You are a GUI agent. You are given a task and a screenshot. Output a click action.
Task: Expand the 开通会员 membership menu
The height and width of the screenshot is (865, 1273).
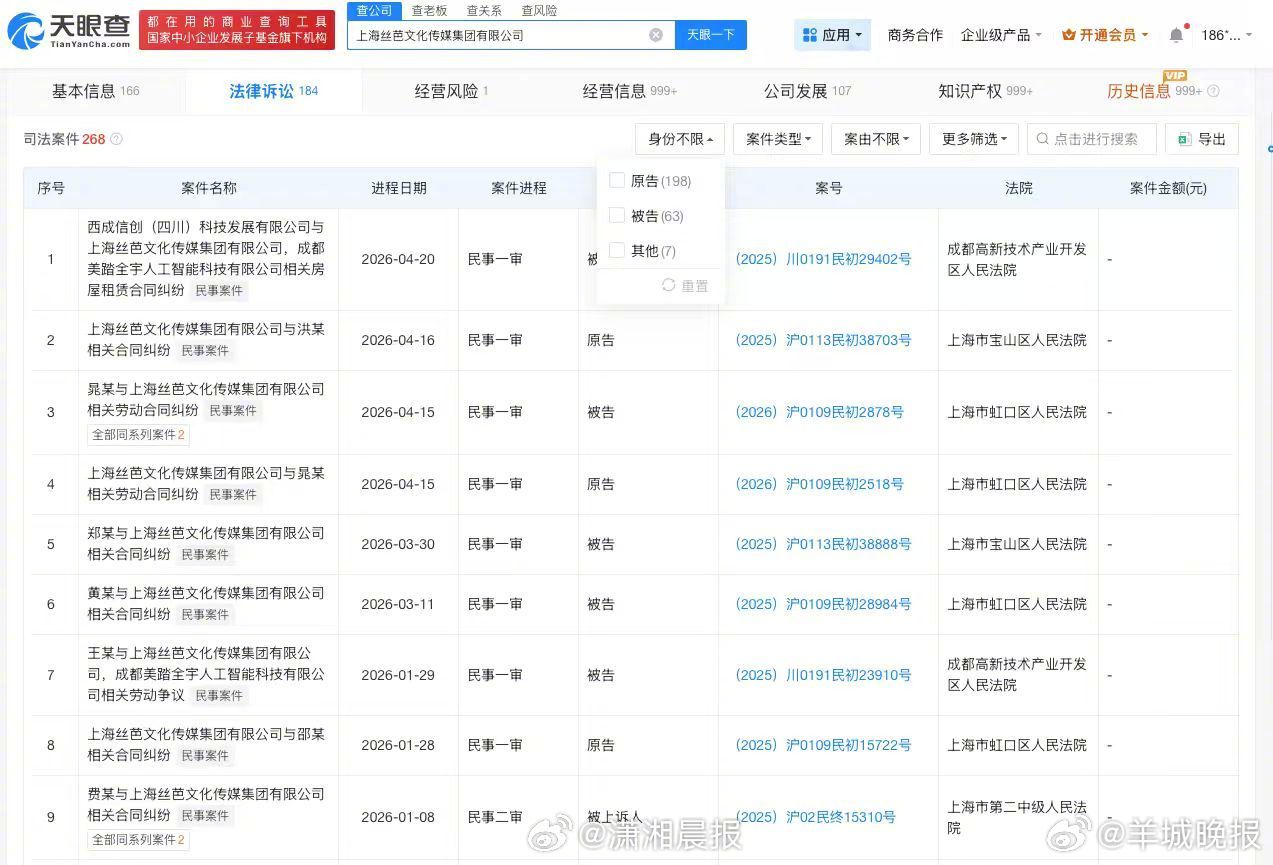1105,35
